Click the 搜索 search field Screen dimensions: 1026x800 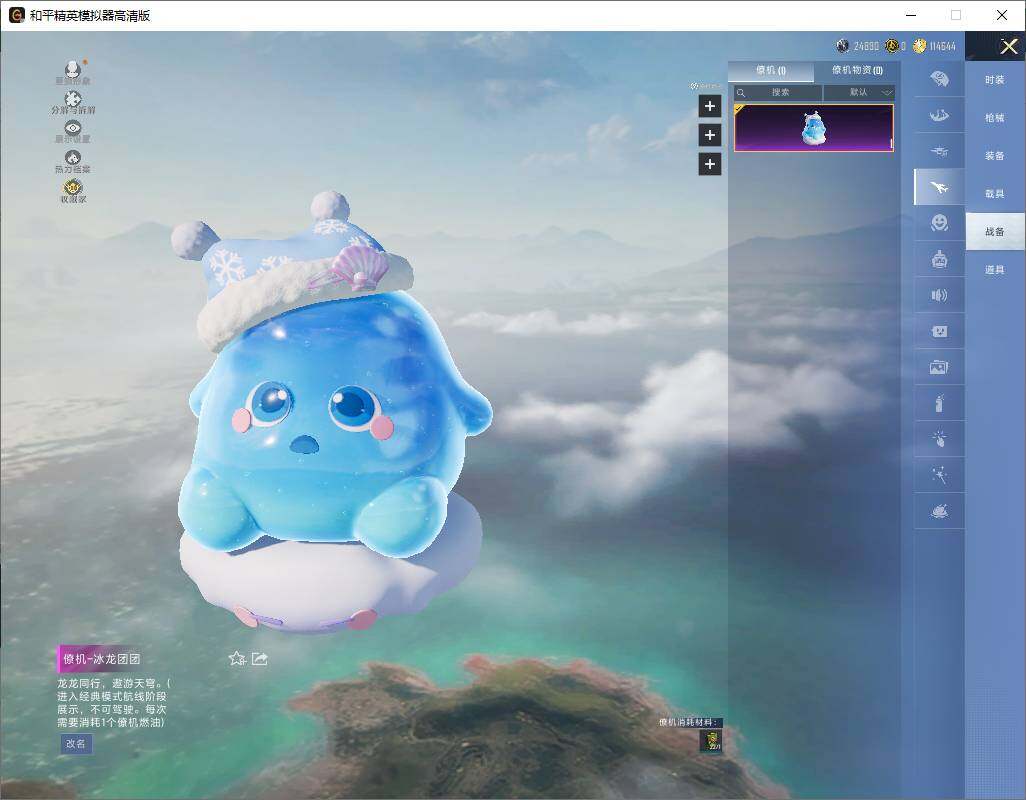778,92
